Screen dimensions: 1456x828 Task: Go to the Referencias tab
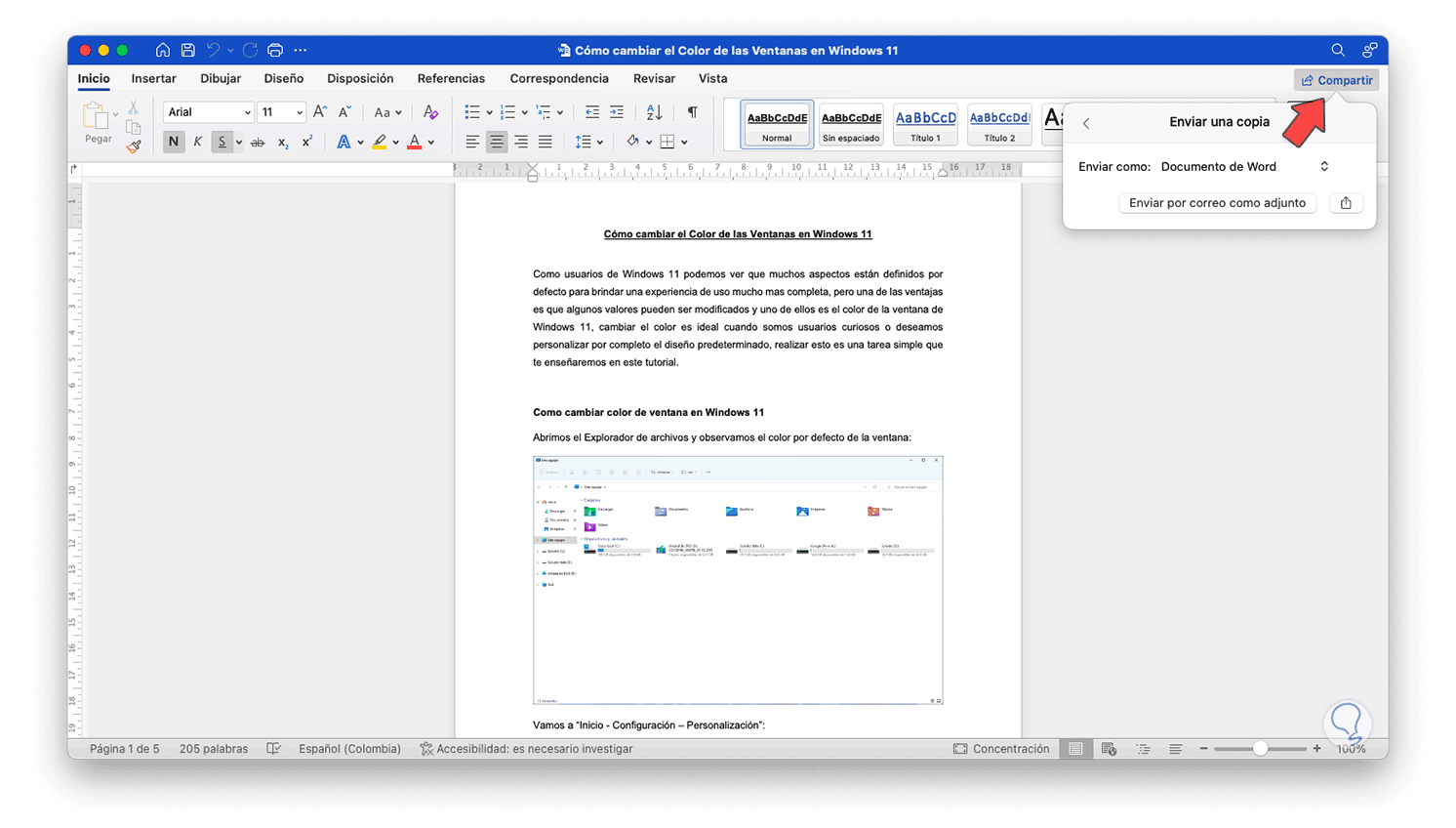point(451,79)
